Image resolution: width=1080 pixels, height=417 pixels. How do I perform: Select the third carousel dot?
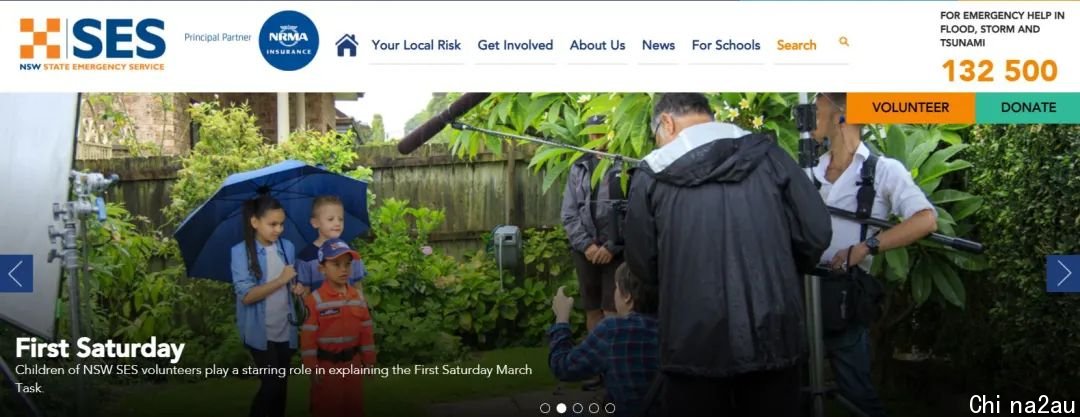click(x=577, y=408)
